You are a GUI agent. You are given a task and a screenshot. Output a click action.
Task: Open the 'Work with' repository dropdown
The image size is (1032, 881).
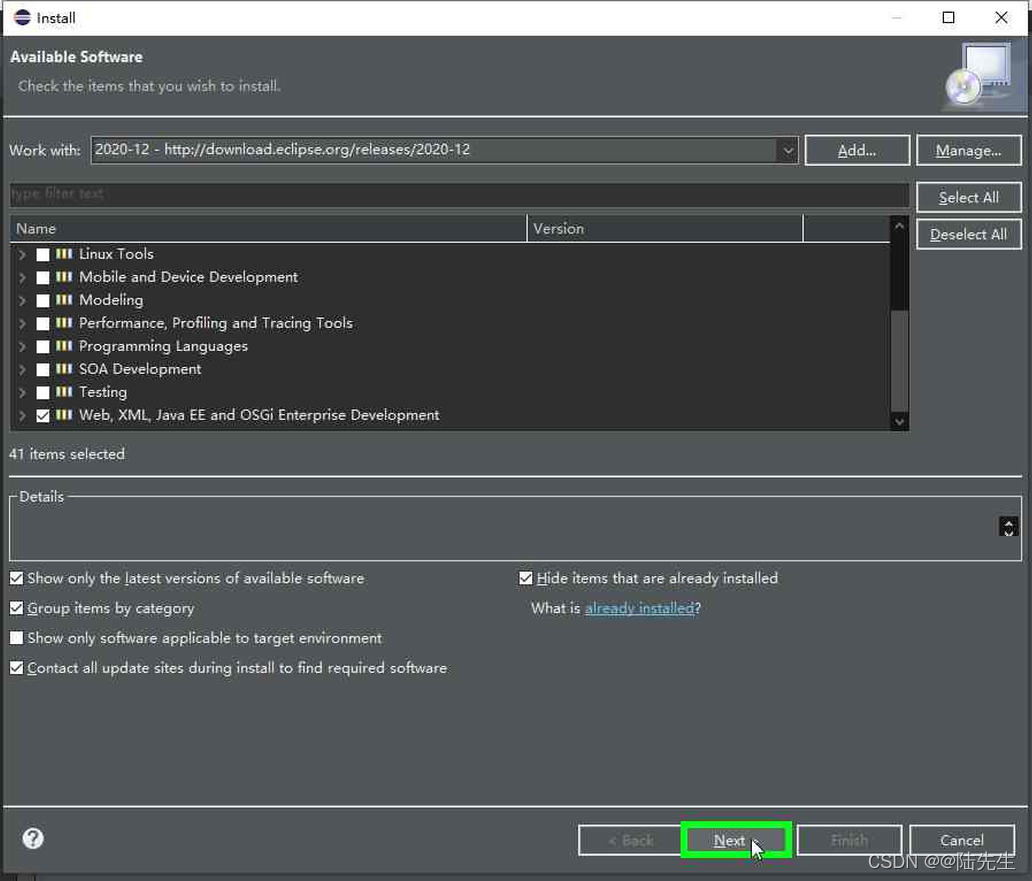tap(789, 149)
